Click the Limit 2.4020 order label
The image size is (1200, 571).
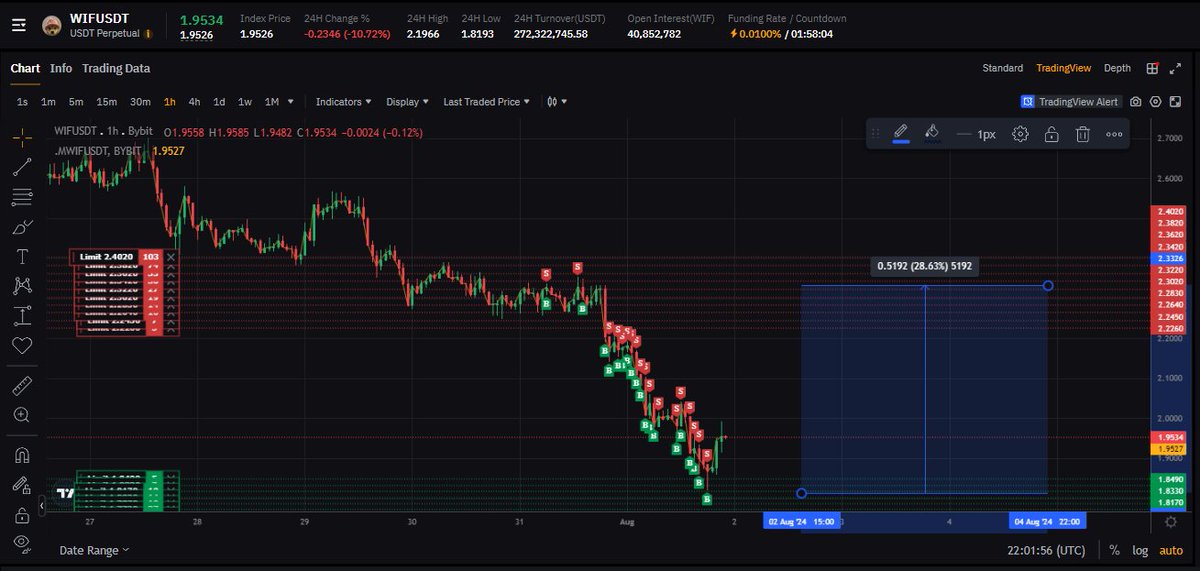[105, 257]
